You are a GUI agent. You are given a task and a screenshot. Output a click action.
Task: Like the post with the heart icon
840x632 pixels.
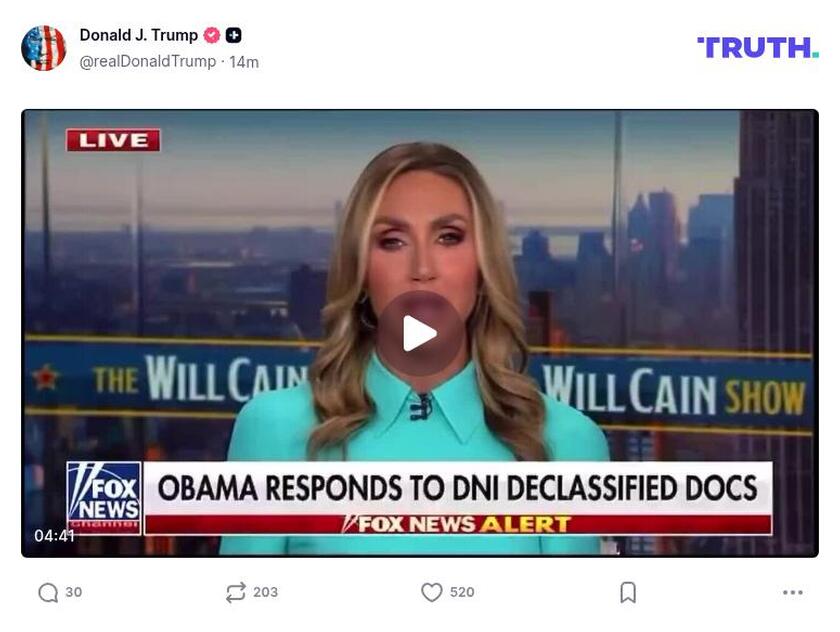click(432, 592)
